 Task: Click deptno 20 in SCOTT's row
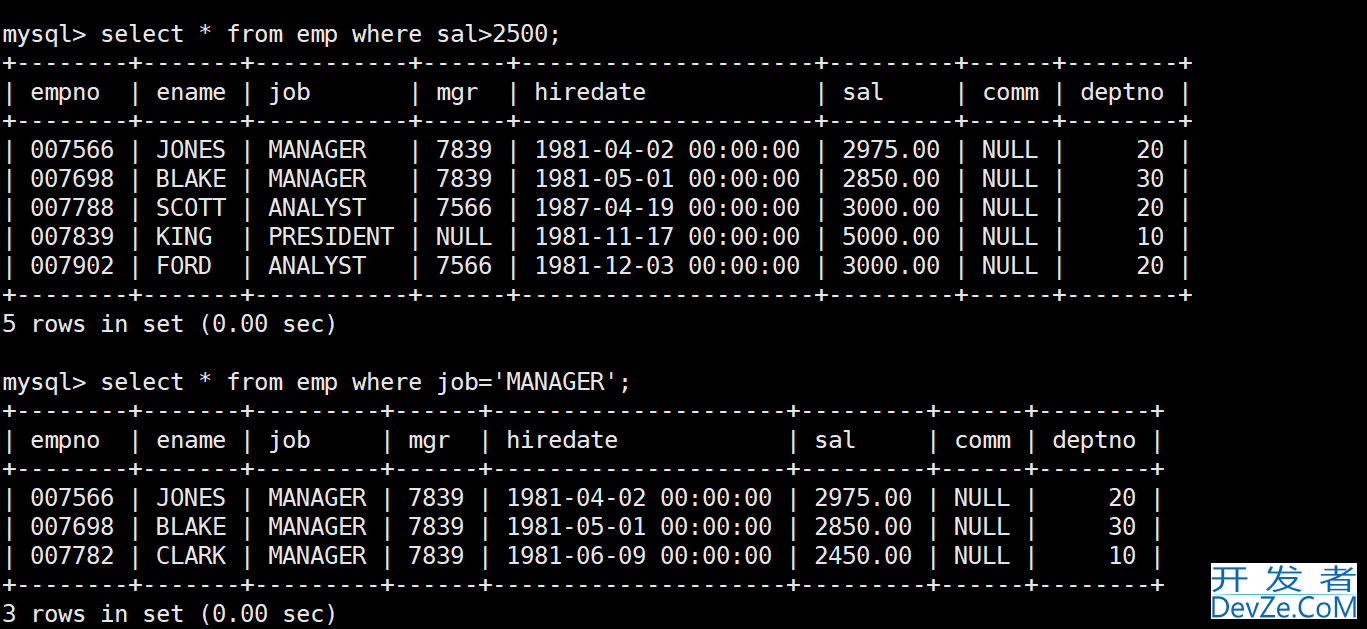tap(1150, 208)
